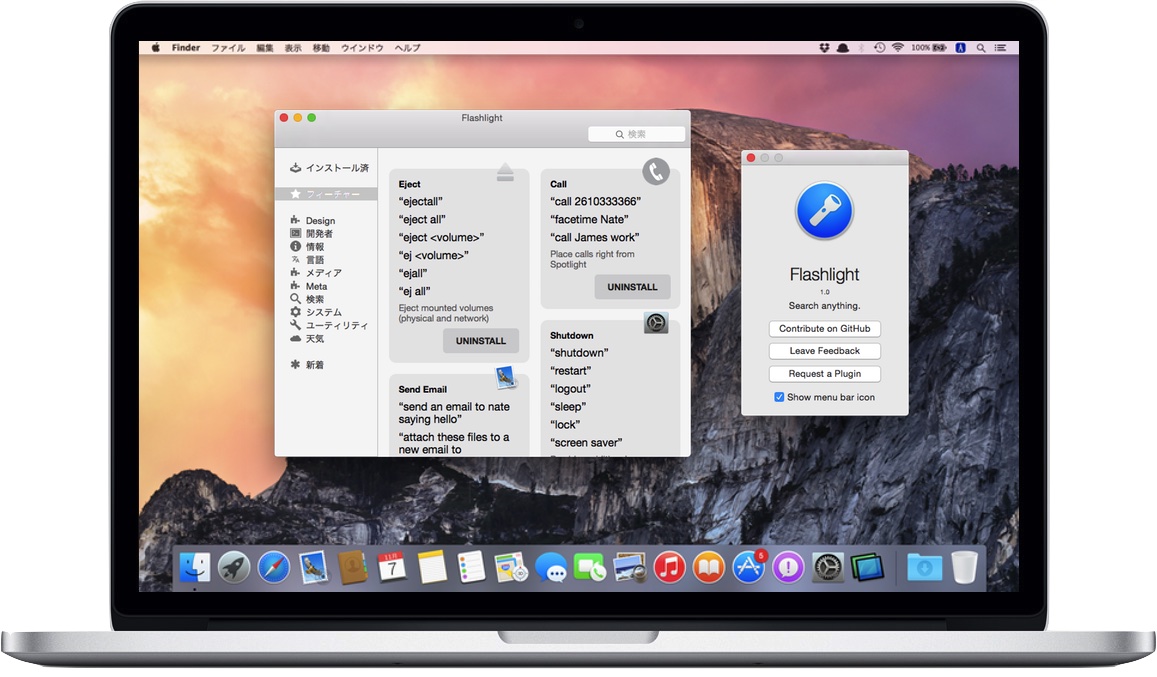Click the Request a Plugin button
The image size is (1157, 677).
824,374
